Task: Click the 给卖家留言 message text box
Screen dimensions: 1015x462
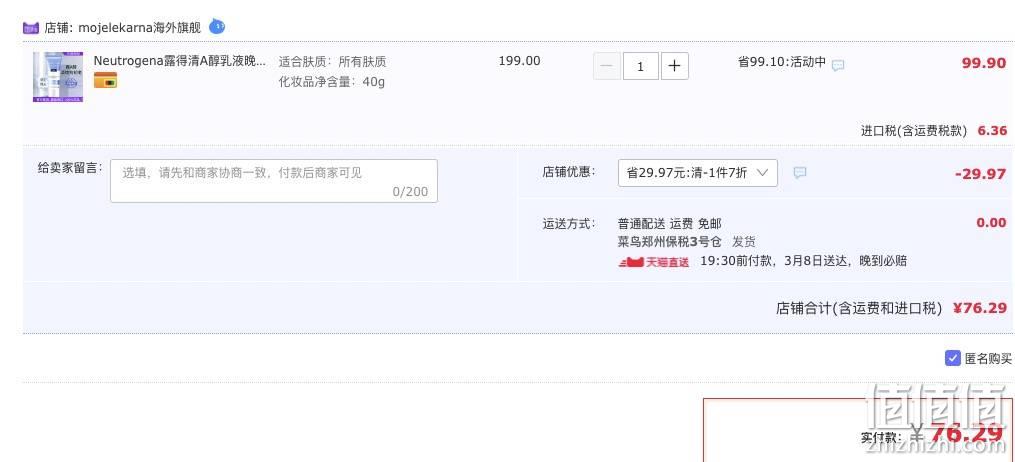Action: click(x=274, y=181)
